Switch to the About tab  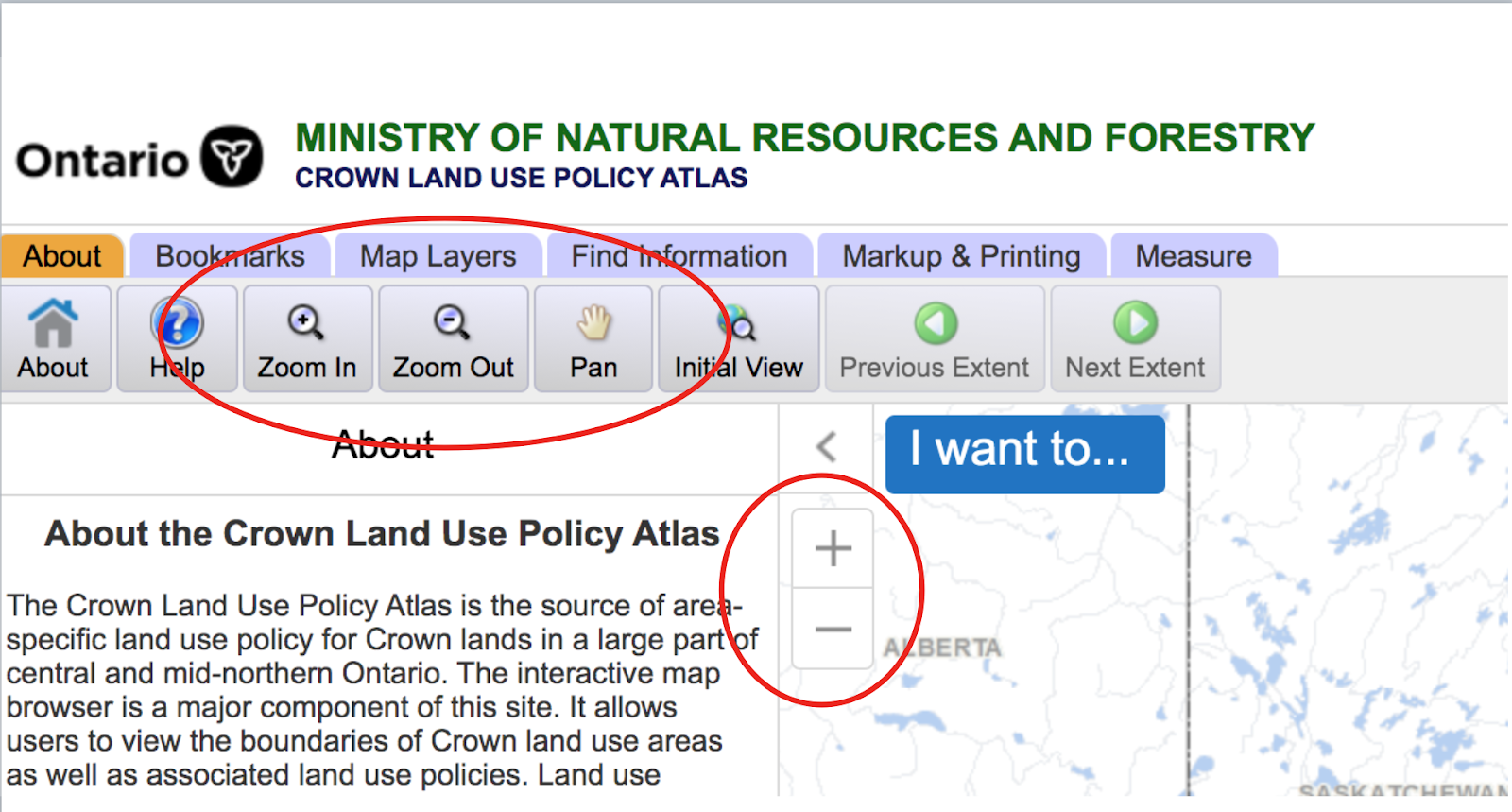click(x=62, y=256)
